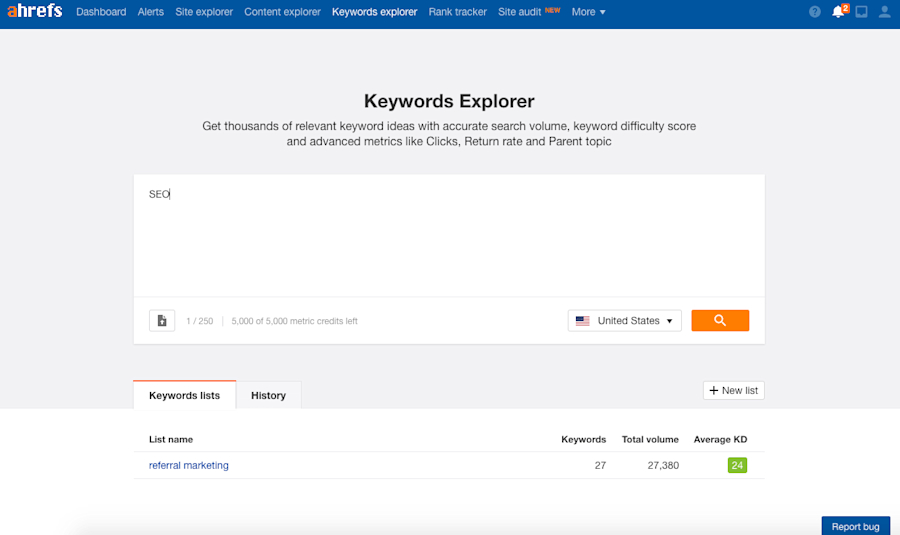Open Site audit in the top bar

pyautogui.click(x=520, y=12)
